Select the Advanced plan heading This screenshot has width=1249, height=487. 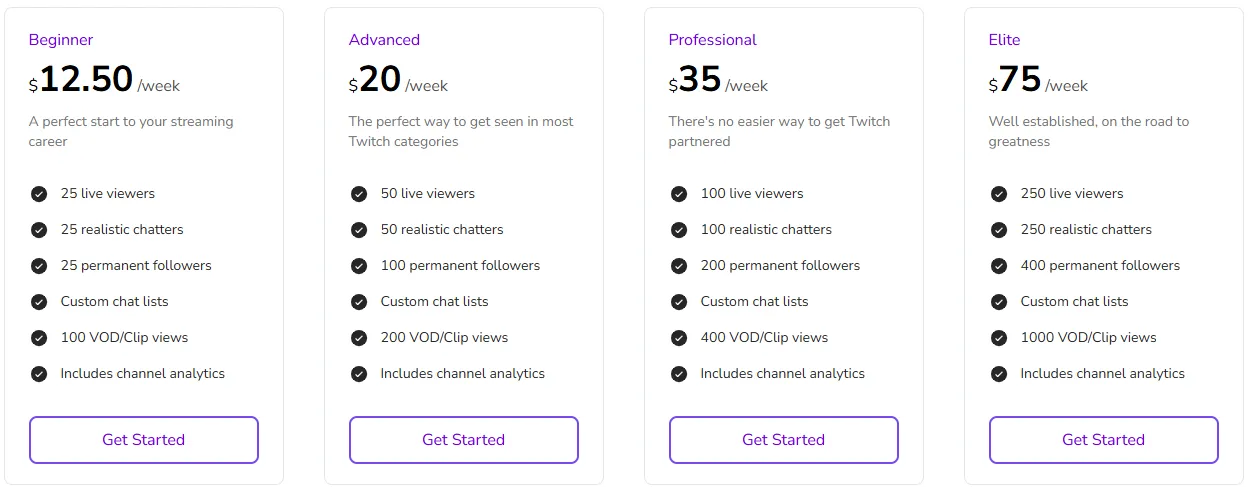[x=384, y=40]
